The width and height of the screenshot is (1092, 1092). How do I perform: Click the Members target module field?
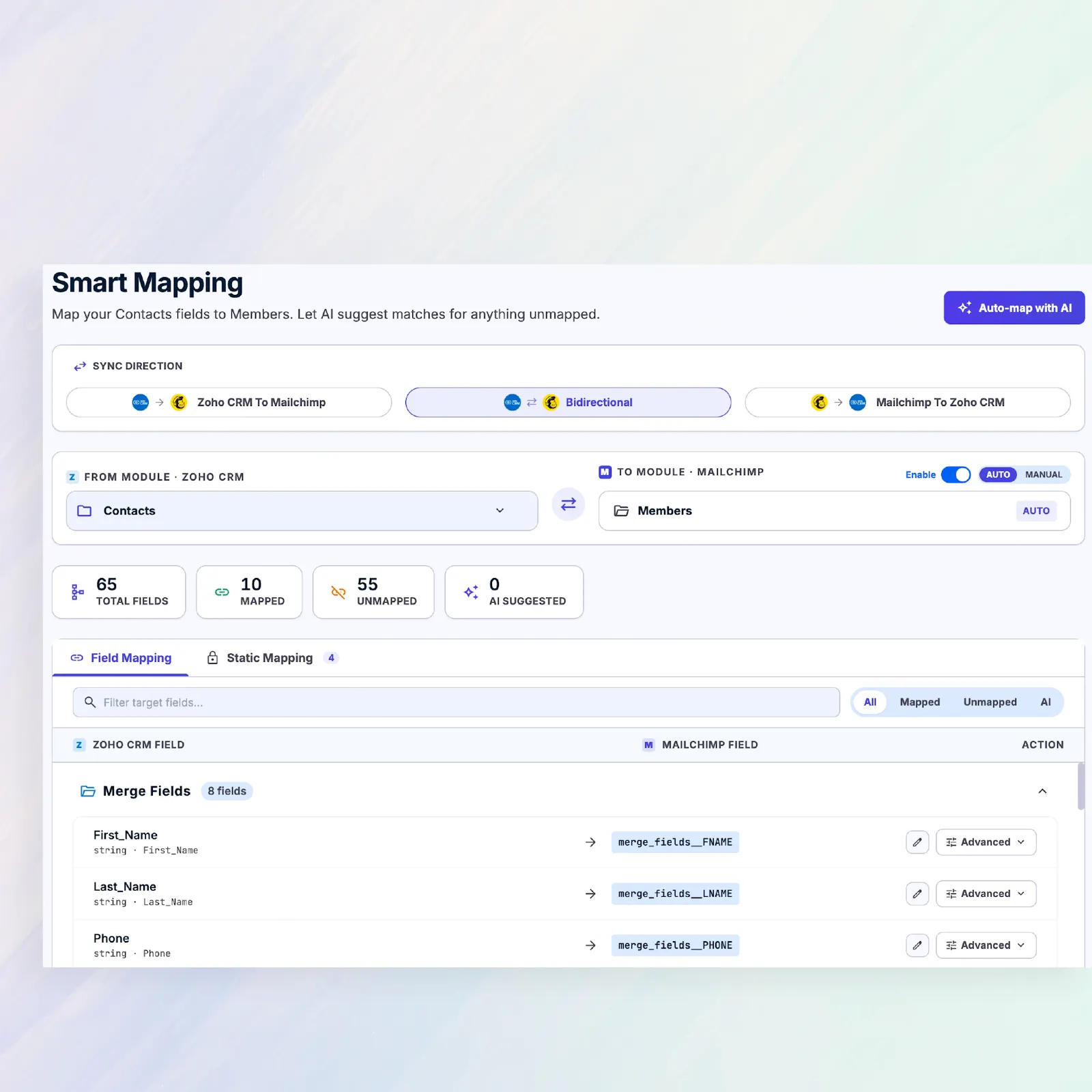(834, 511)
